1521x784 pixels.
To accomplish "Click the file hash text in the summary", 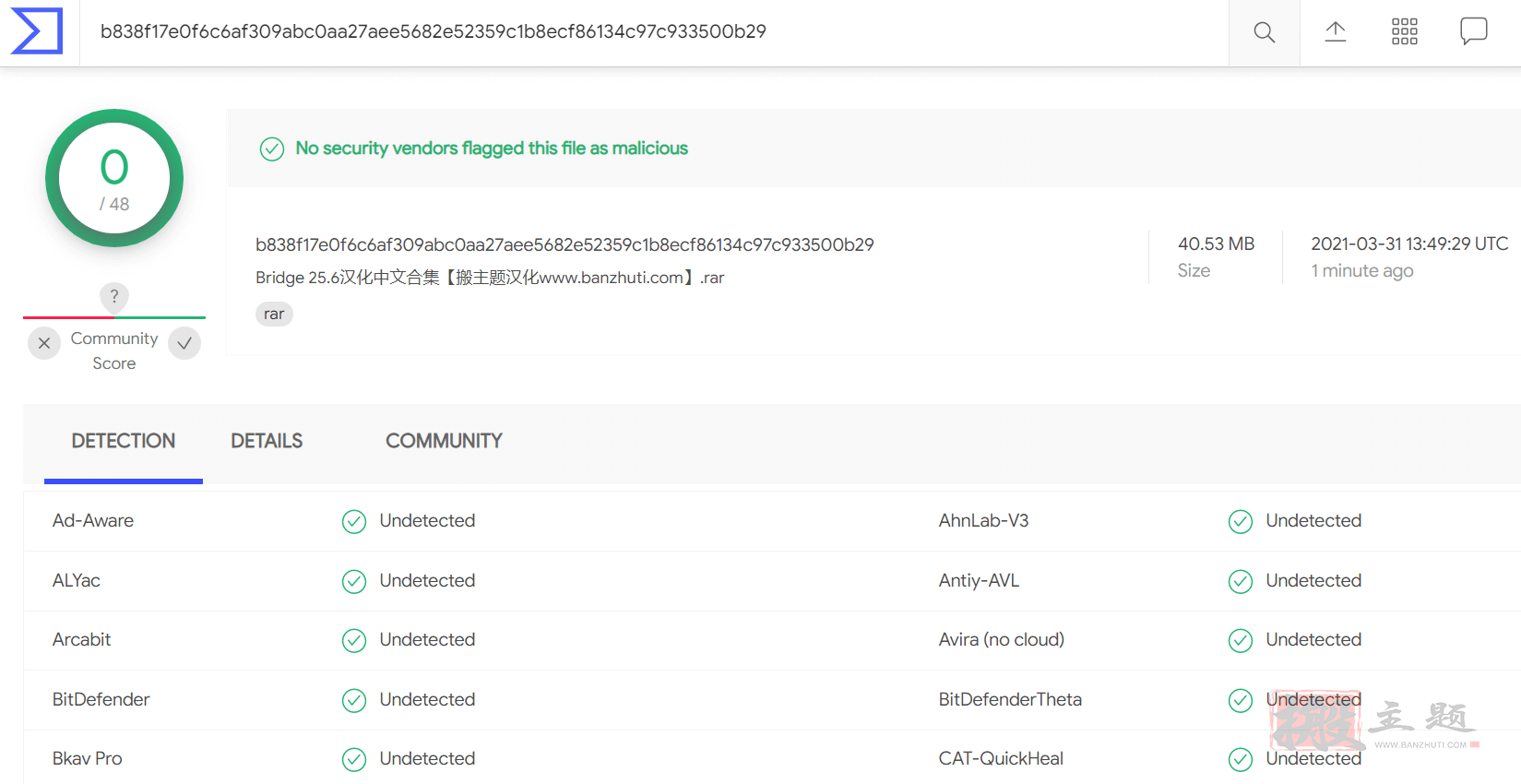I will pyautogui.click(x=564, y=244).
